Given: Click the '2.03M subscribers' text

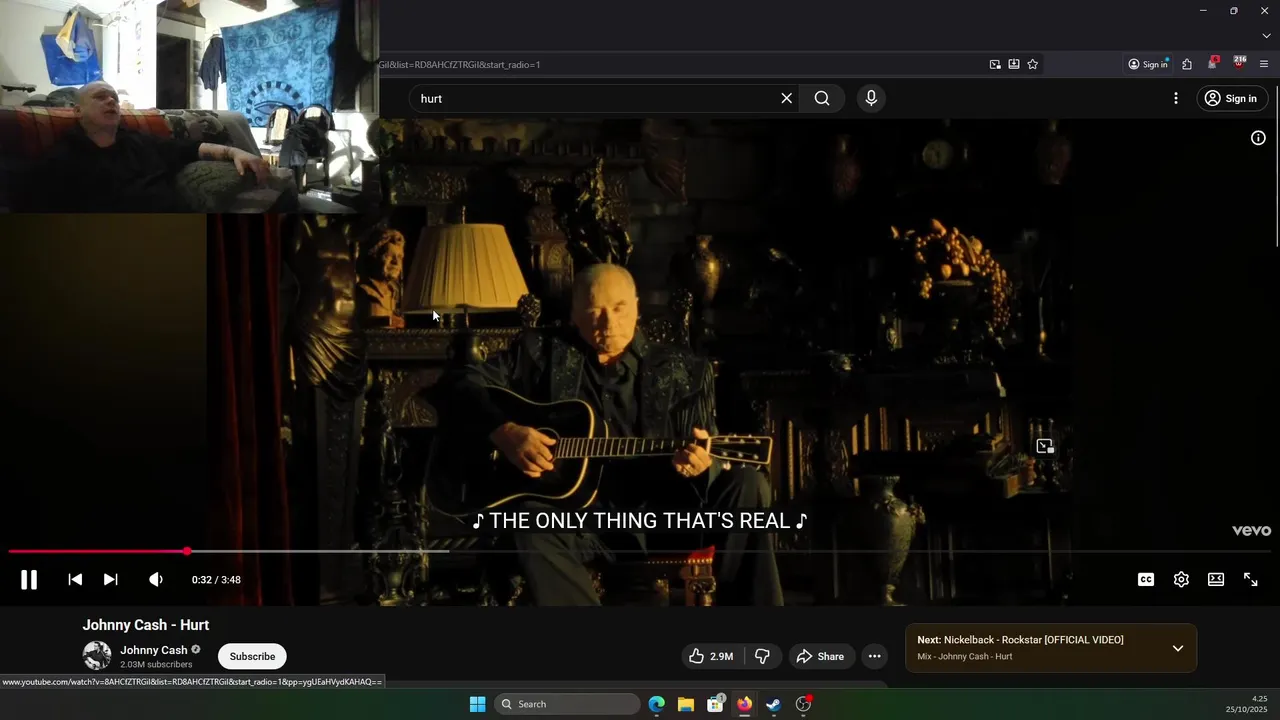Looking at the screenshot, I should click(156, 665).
